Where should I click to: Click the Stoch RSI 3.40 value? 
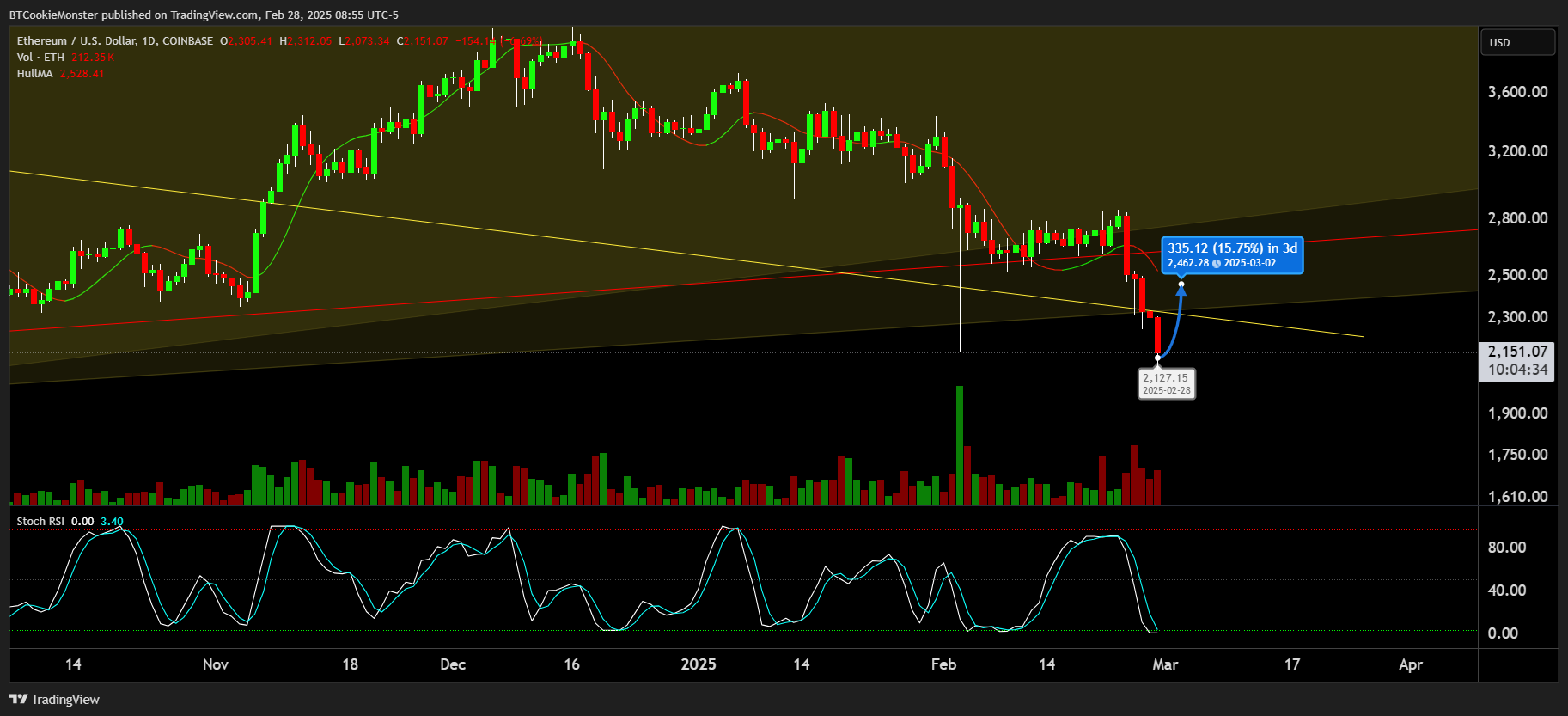112,522
